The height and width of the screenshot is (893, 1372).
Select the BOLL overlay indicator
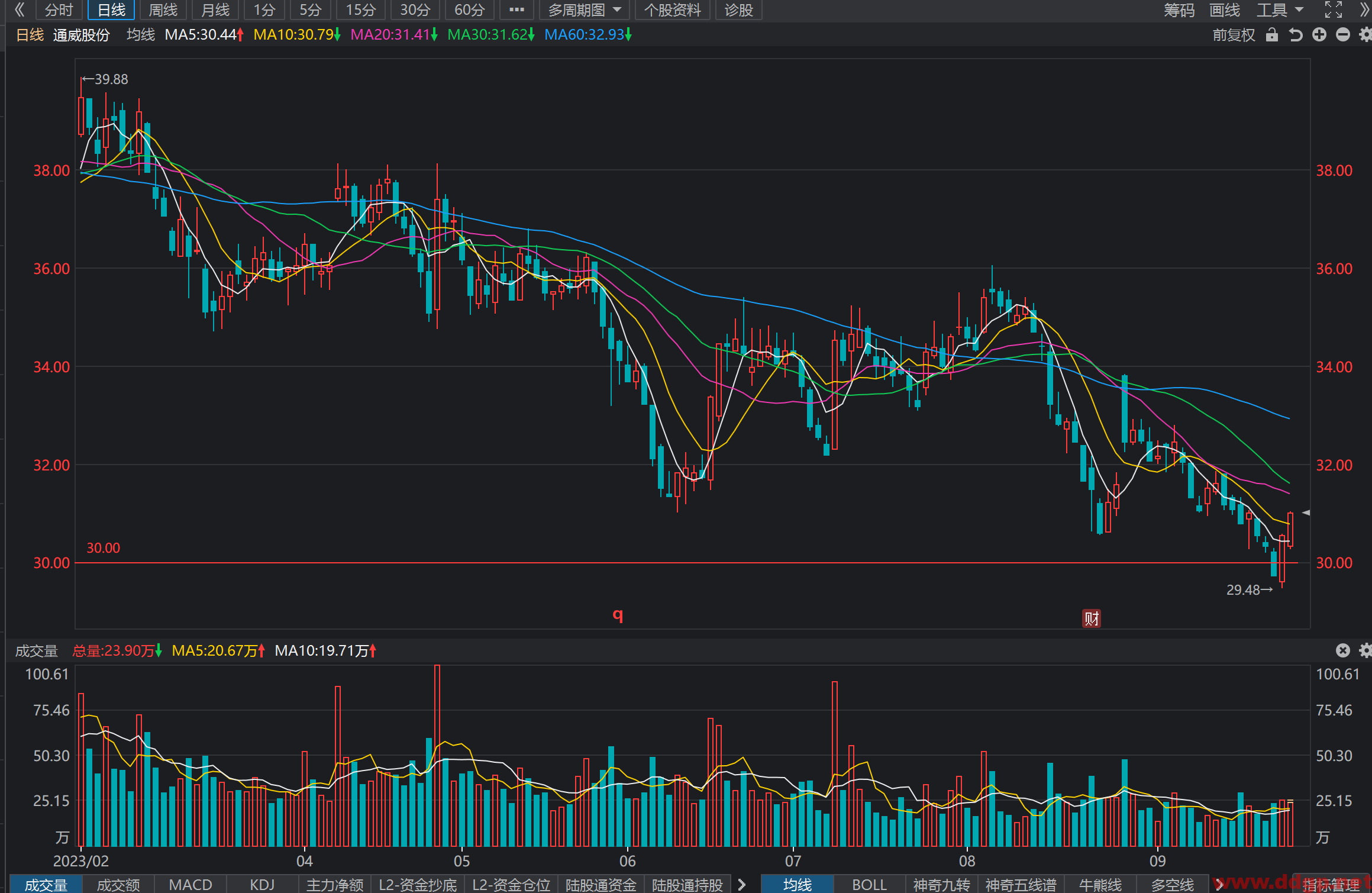point(869,884)
